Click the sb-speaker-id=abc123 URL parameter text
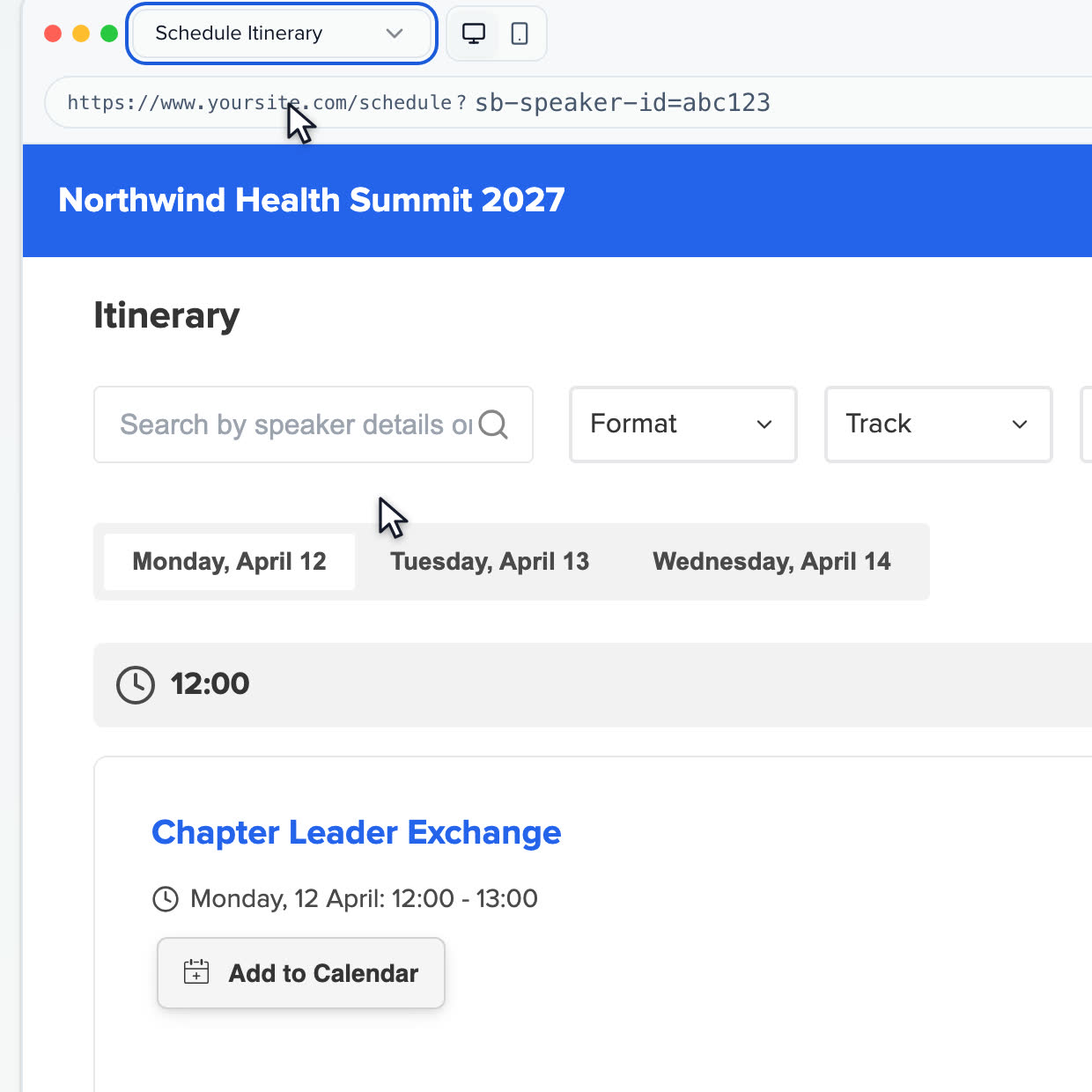 (623, 103)
